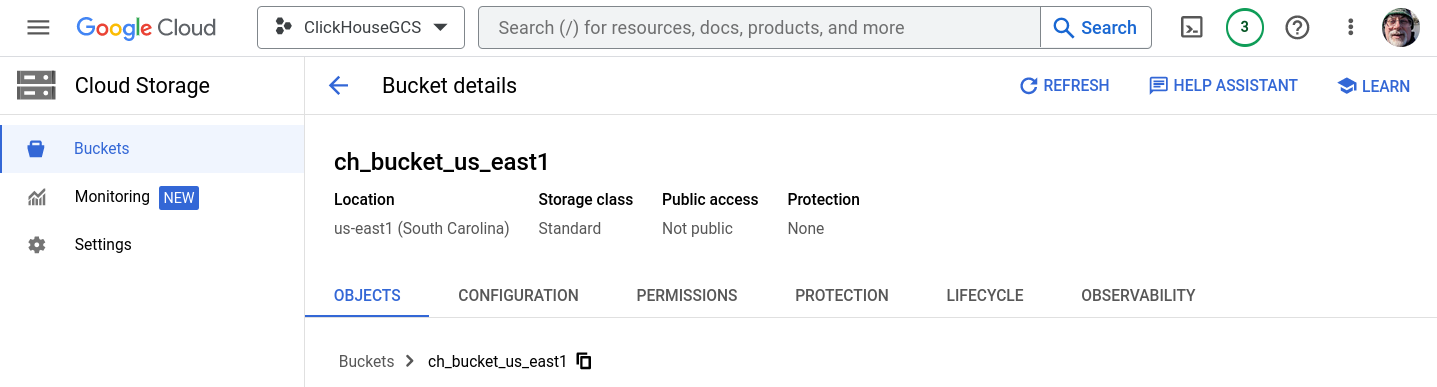Open the help question mark icon

pyautogui.click(x=1297, y=28)
